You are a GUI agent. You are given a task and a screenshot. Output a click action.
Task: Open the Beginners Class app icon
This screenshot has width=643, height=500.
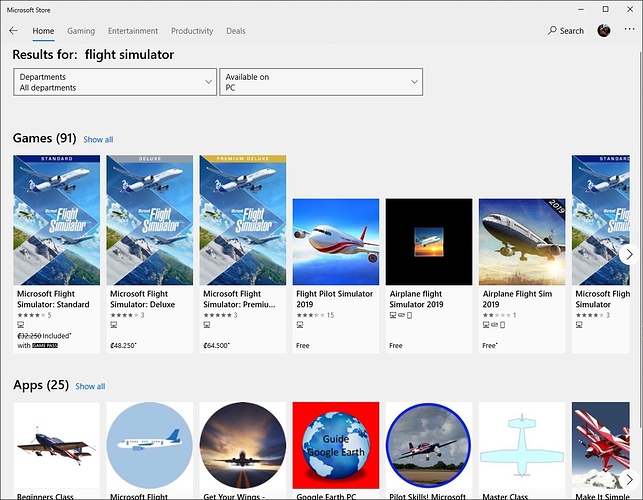pyautogui.click(x=57, y=445)
